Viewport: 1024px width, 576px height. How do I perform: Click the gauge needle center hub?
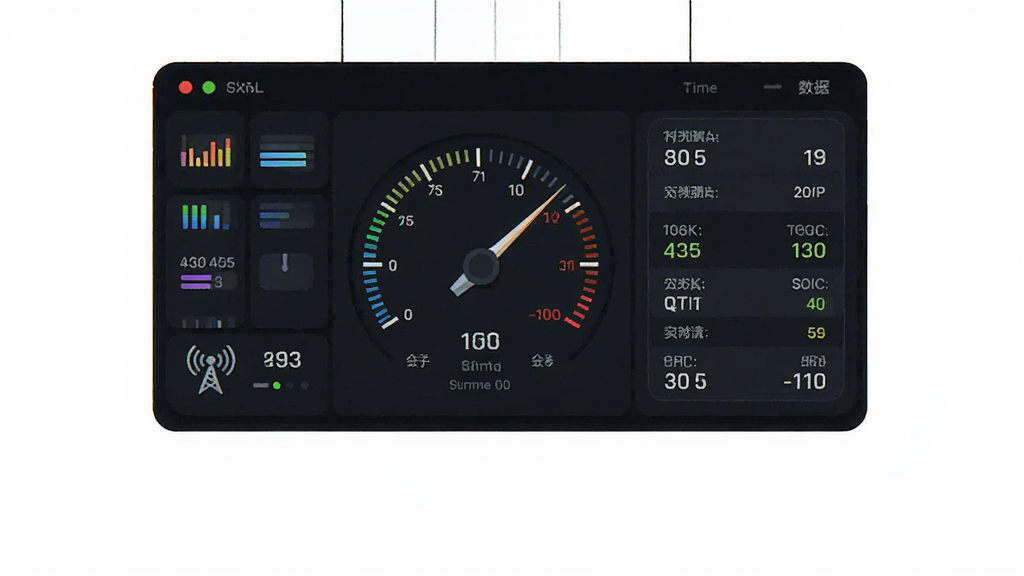point(481,266)
